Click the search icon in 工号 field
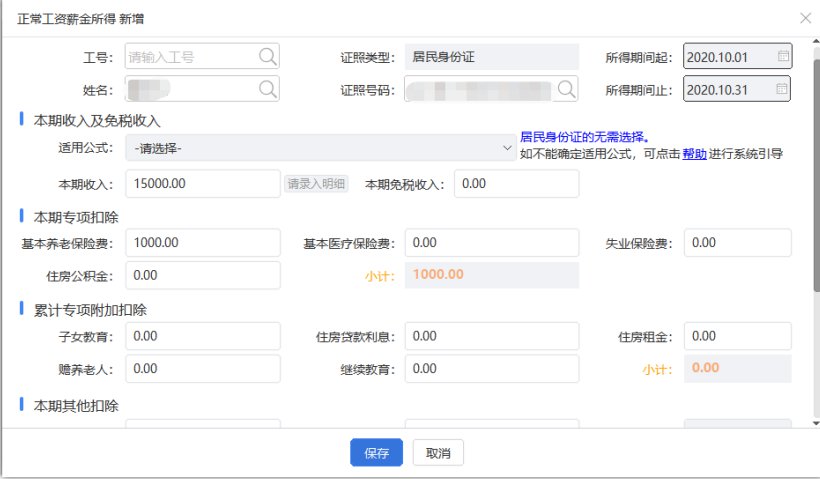Image resolution: width=820 pixels, height=479 pixels. pyautogui.click(x=267, y=57)
